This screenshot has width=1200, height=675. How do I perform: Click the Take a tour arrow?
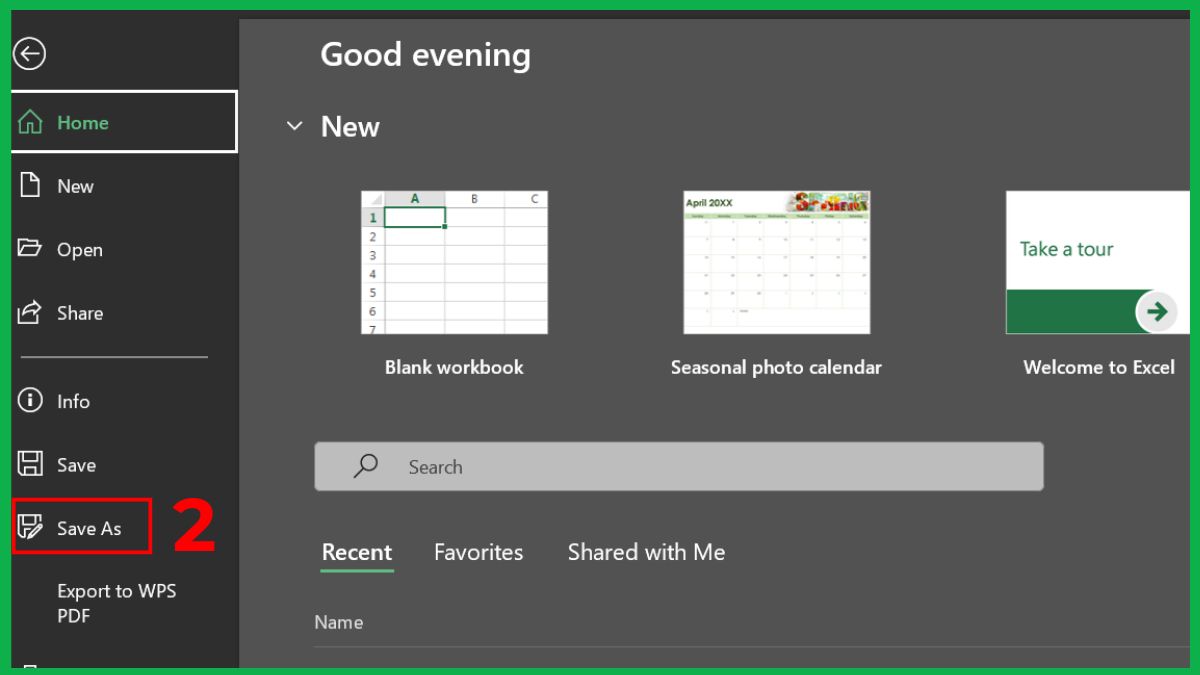click(1157, 312)
